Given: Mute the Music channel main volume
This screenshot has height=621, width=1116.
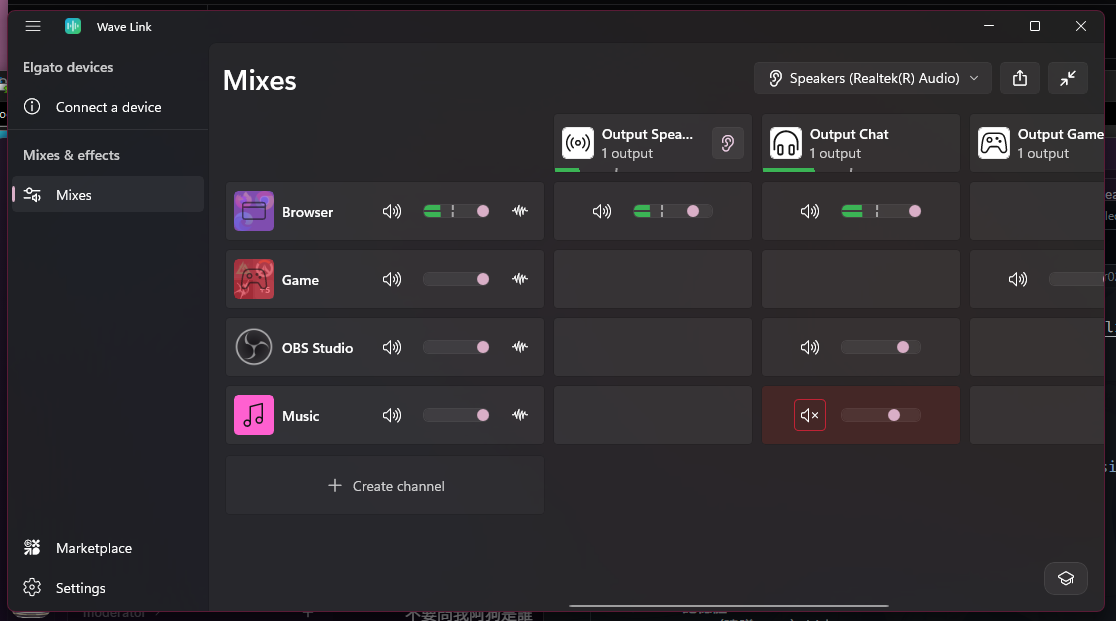Looking at the screenshot, I should point(391,415).
